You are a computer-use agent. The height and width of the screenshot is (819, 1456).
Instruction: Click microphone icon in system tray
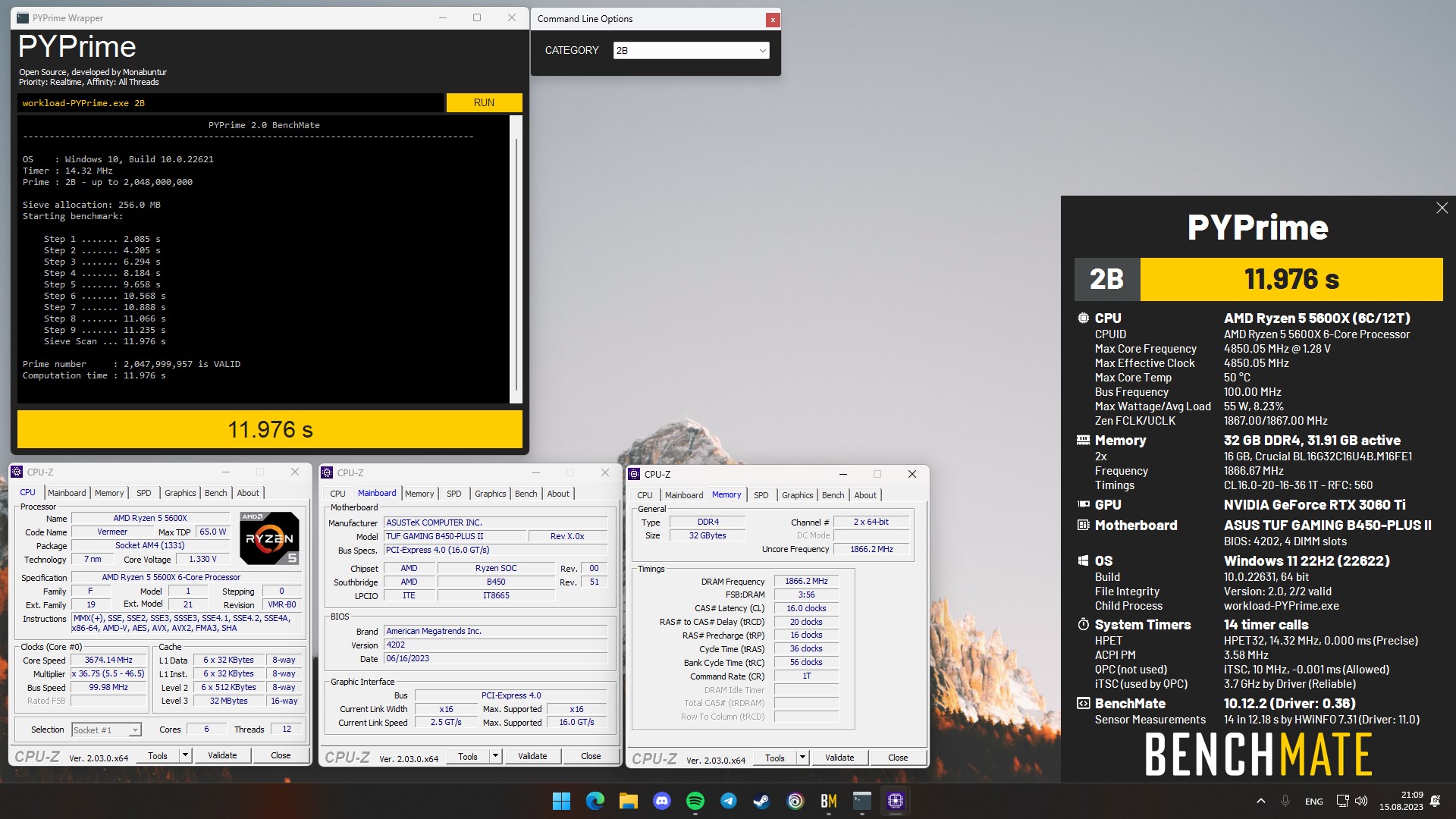(x=1285, y=801)
